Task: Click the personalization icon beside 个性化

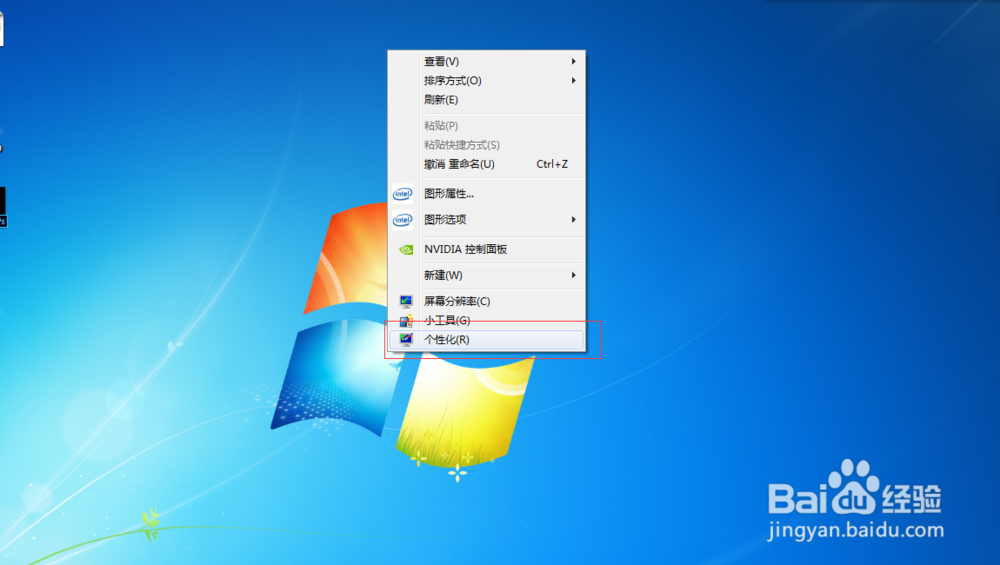Action: click(x=406, y=339)
